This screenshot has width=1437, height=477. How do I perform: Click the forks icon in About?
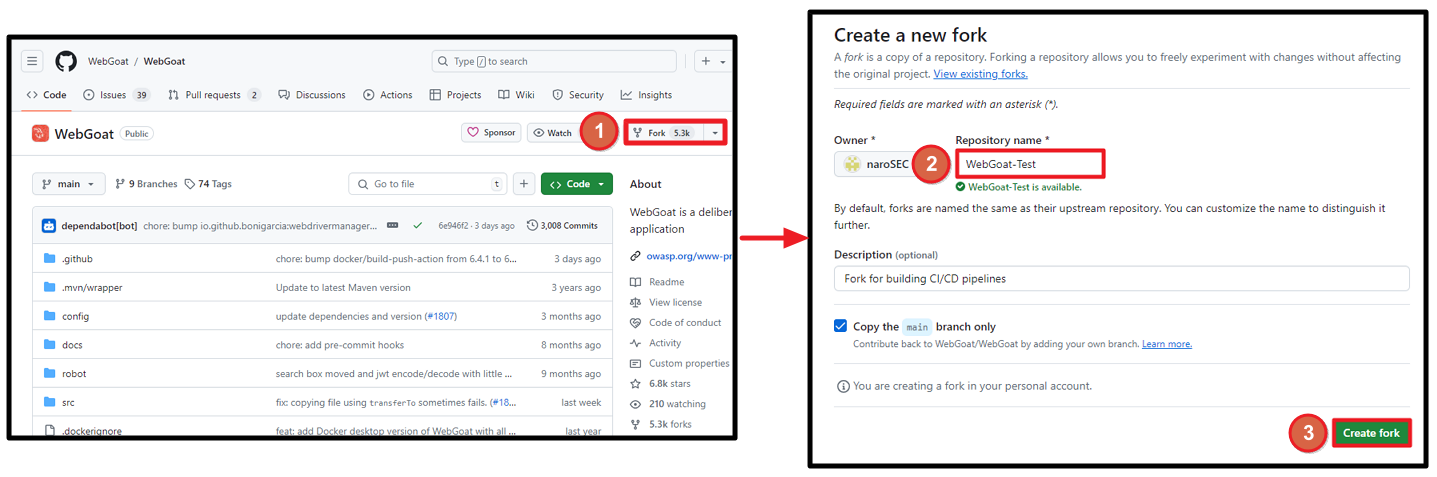(x=635, y=424)
